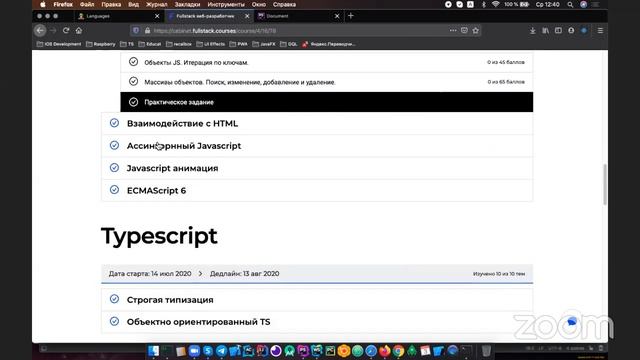Expand the Строгая типизация topic

[x=317, y=300]
